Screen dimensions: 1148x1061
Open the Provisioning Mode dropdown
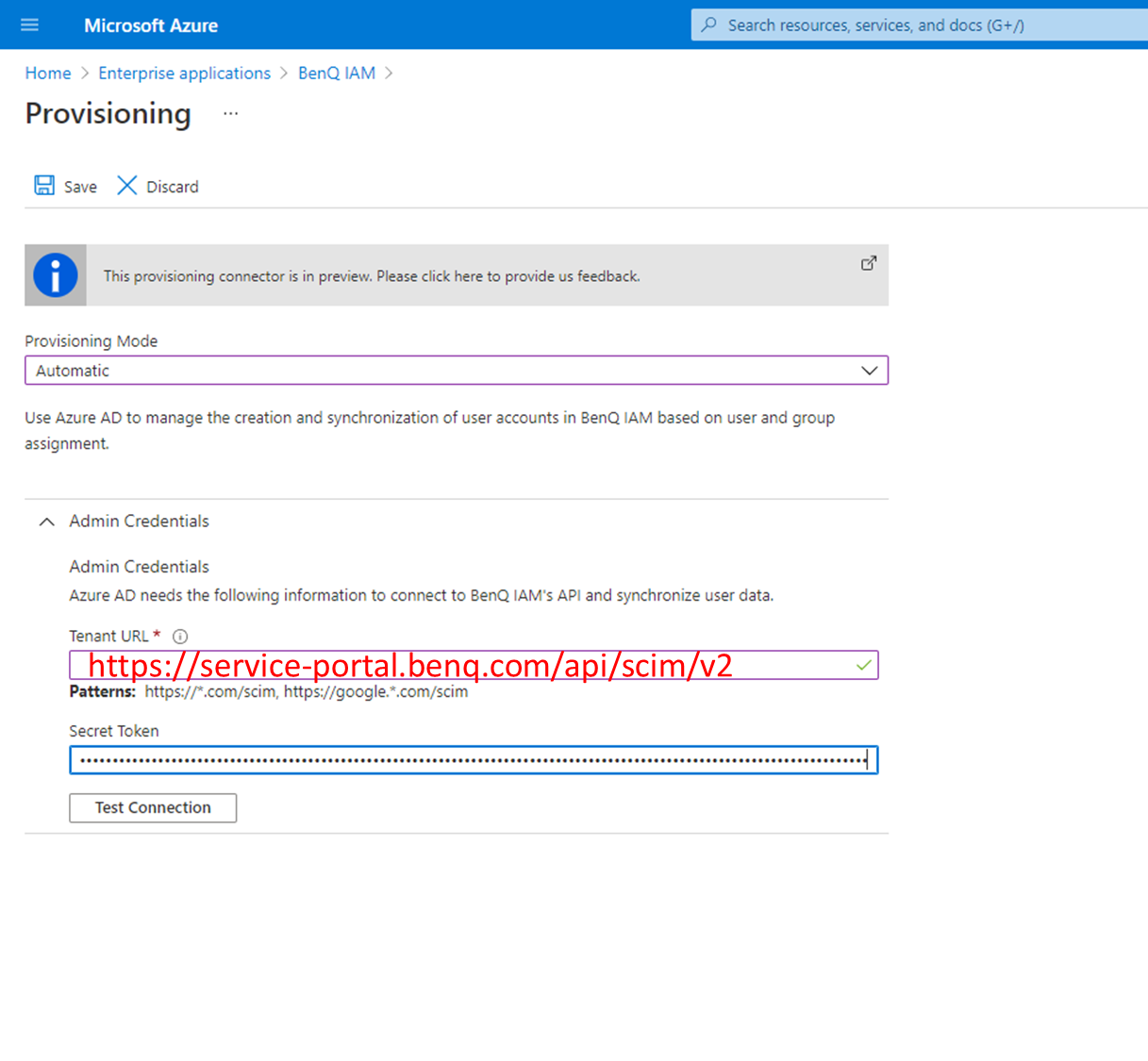pos(868,370)
